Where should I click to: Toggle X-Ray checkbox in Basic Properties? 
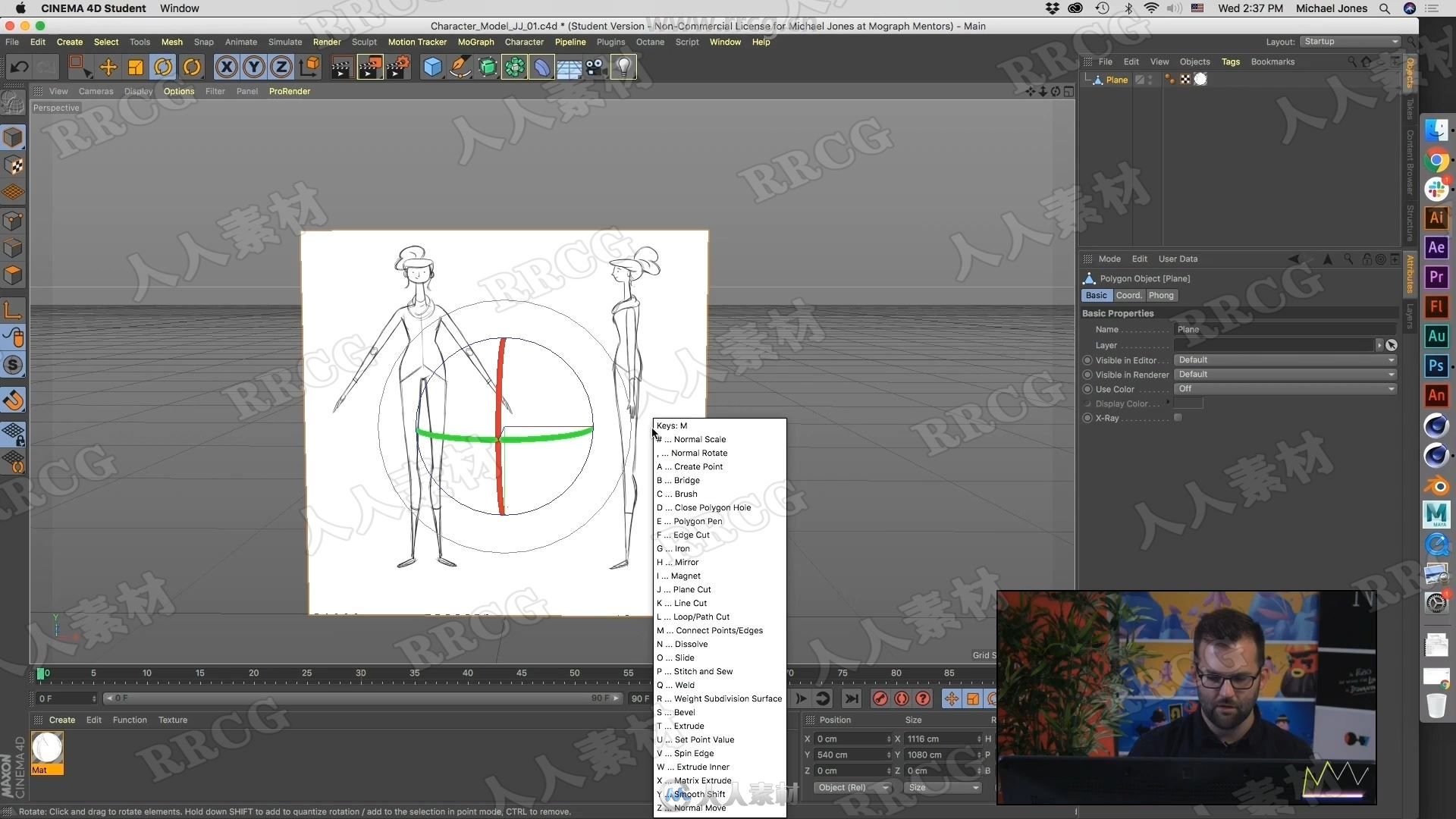point(1179,417)
